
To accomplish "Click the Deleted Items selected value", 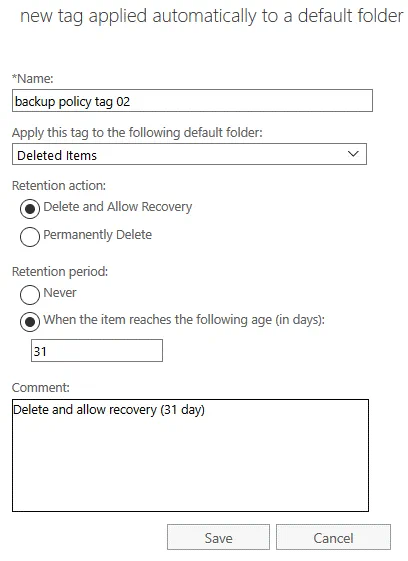I will [57, 155].
